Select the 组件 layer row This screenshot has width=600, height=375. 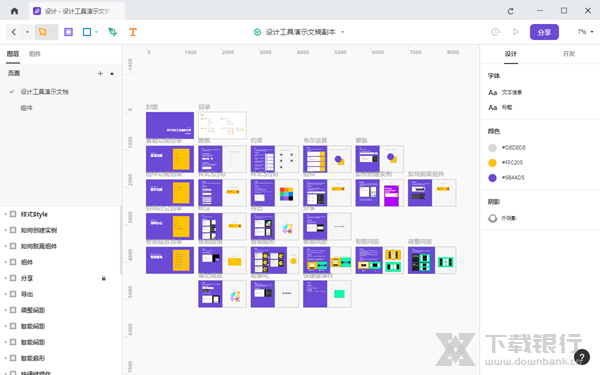point(60,262)
